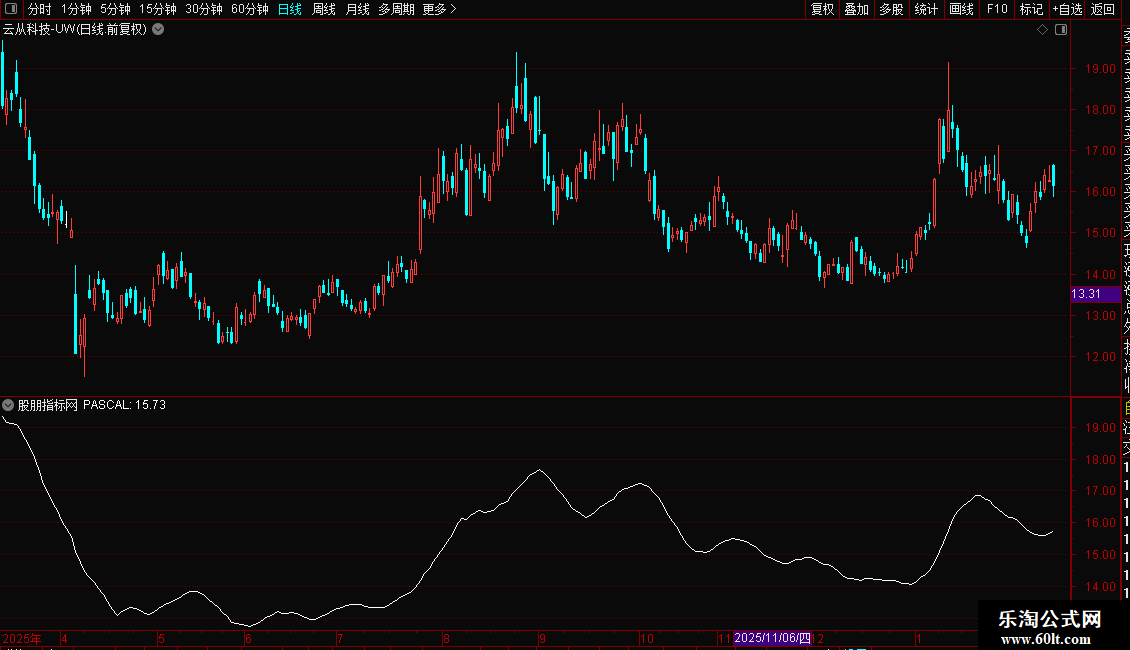Select the 月线 monthly period tab
Screen dimensions: 1130x650
357,9
